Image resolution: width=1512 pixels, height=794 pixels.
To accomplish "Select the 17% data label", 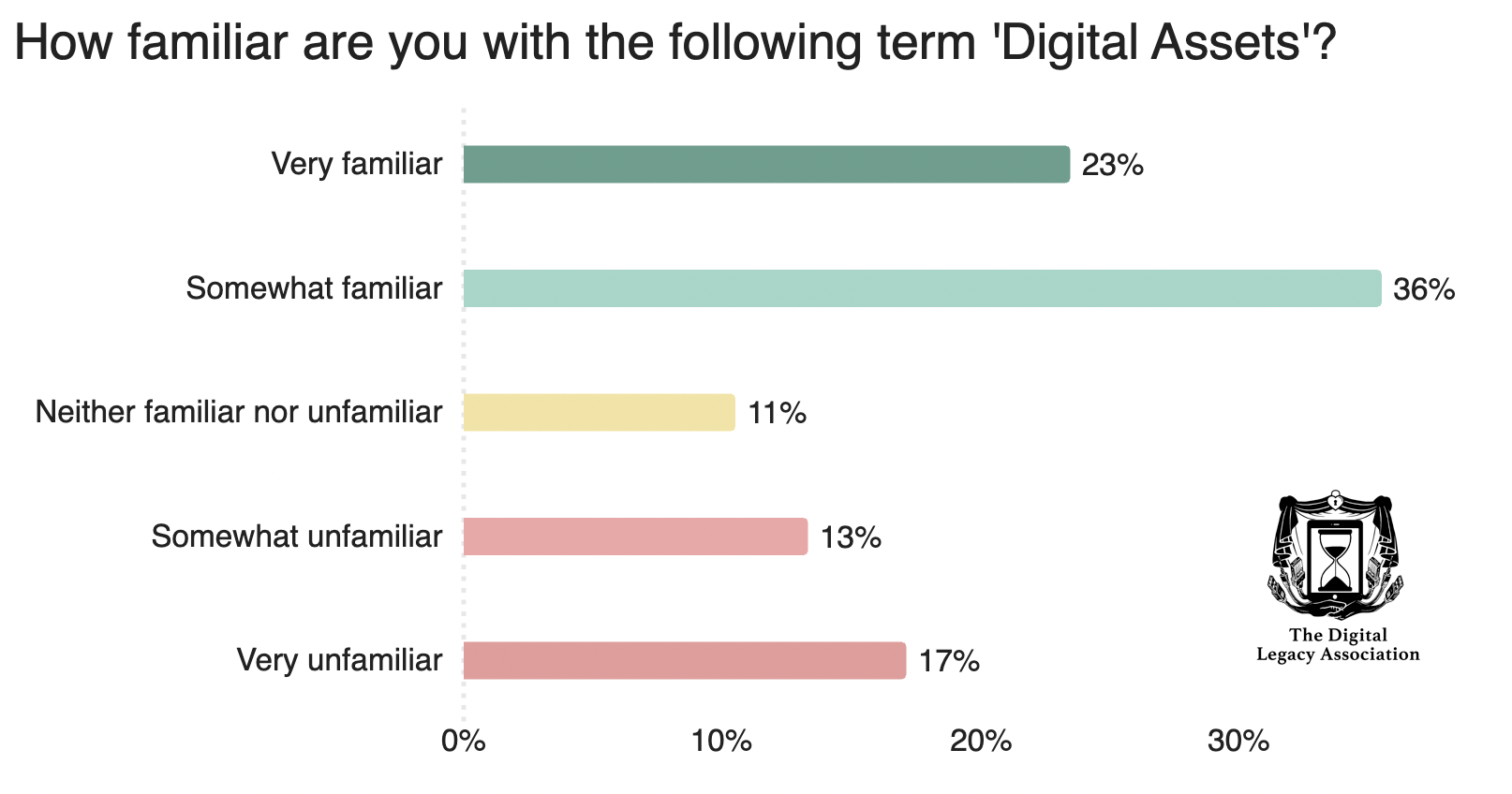I will [949, 662].
